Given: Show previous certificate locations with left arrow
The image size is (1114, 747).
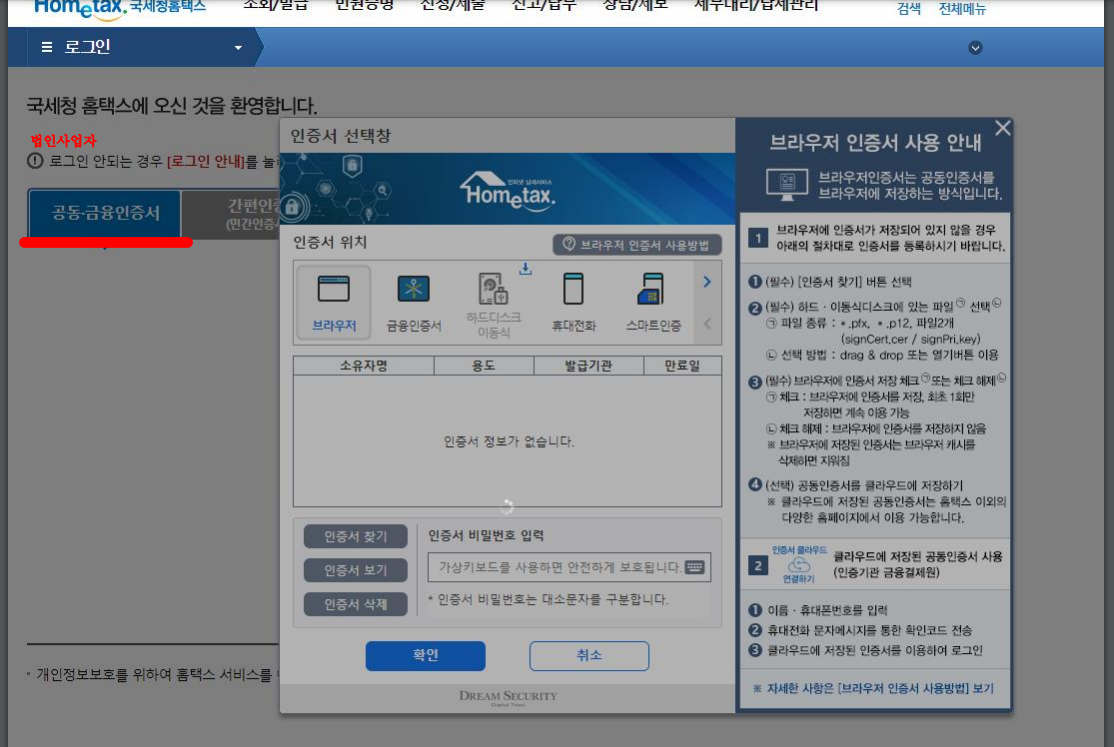Looking at the screenshot, I should [707, 324].
